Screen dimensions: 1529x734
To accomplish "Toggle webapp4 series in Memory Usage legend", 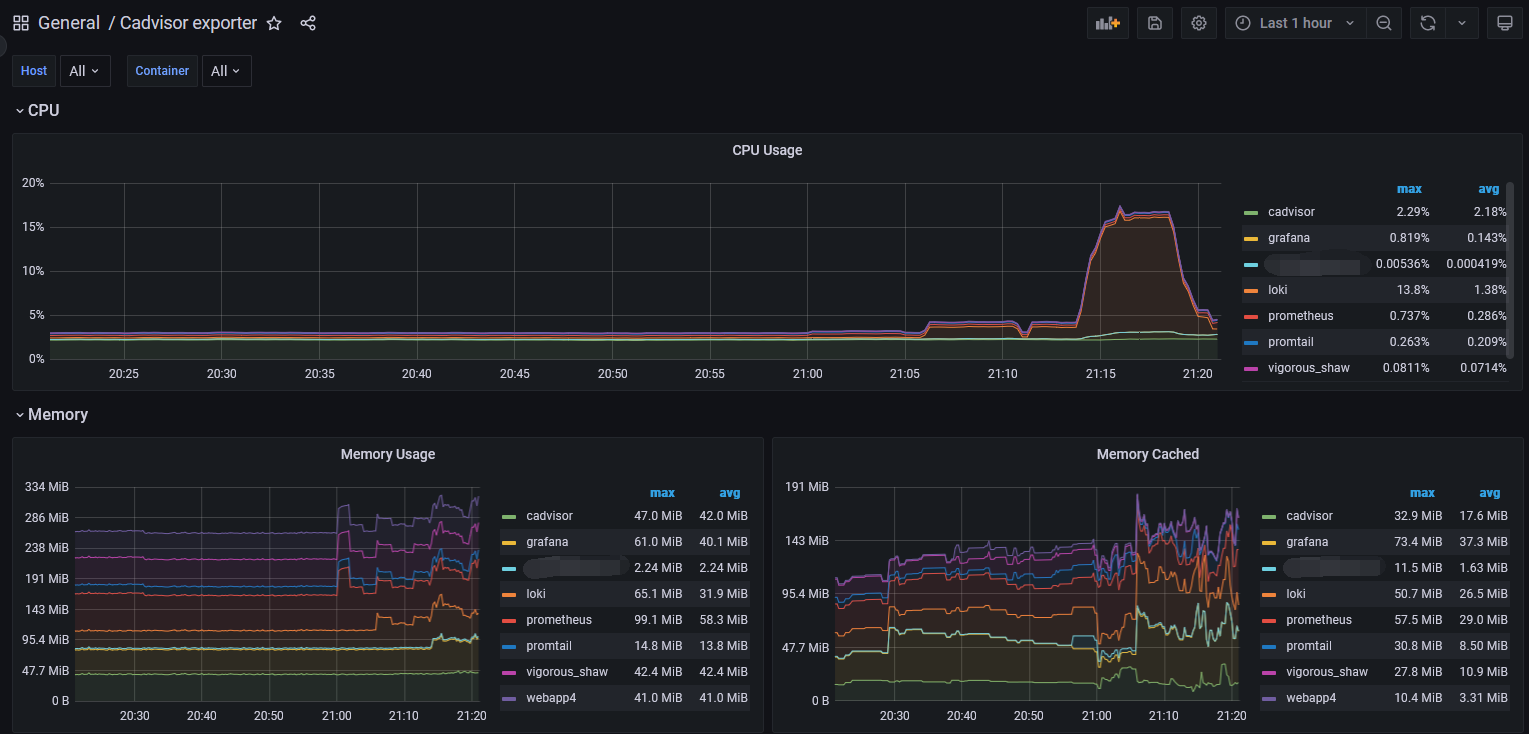I will (x=551, y=698).
